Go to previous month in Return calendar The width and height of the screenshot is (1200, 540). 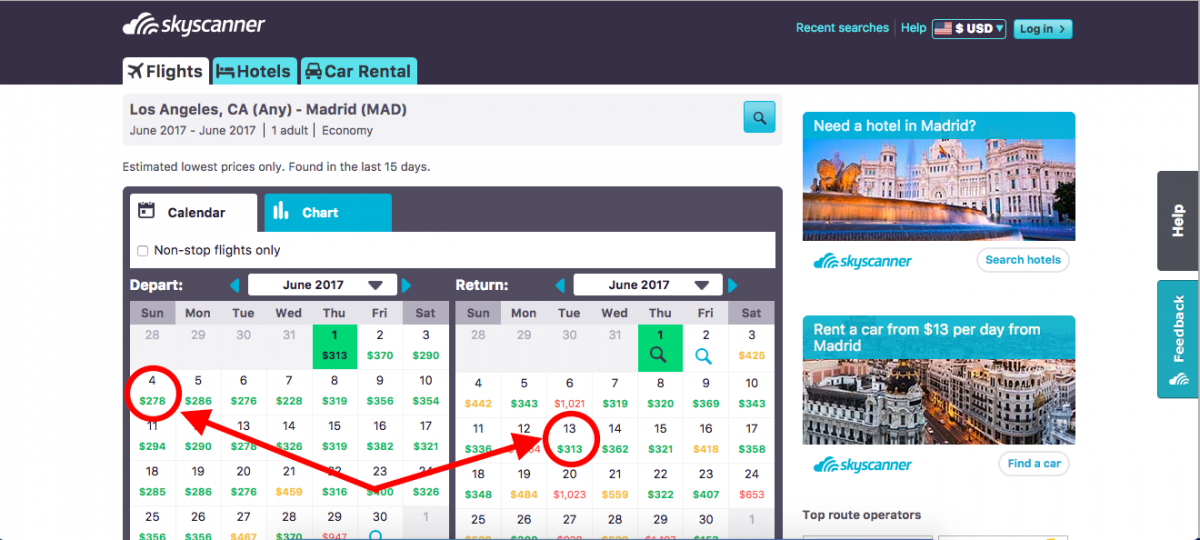(x=560, y=285)
